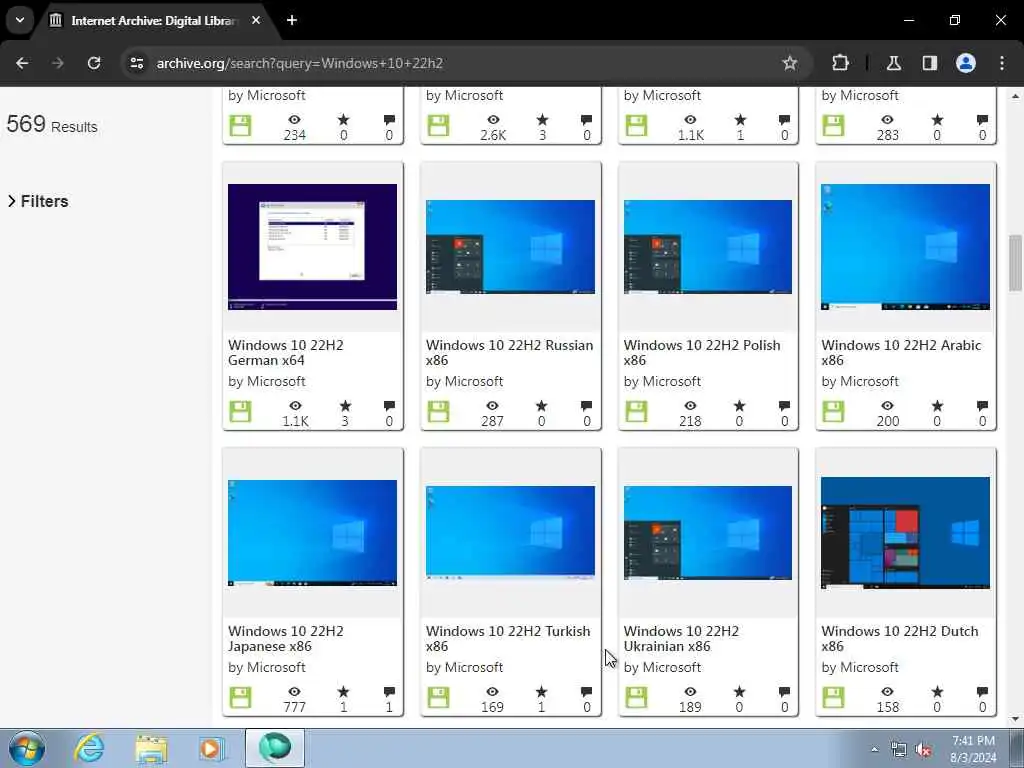This screenshot has height=768, width=1024.
Task: Click title link Windows 10 22H2 Russian x86
Action: point(509,353)
